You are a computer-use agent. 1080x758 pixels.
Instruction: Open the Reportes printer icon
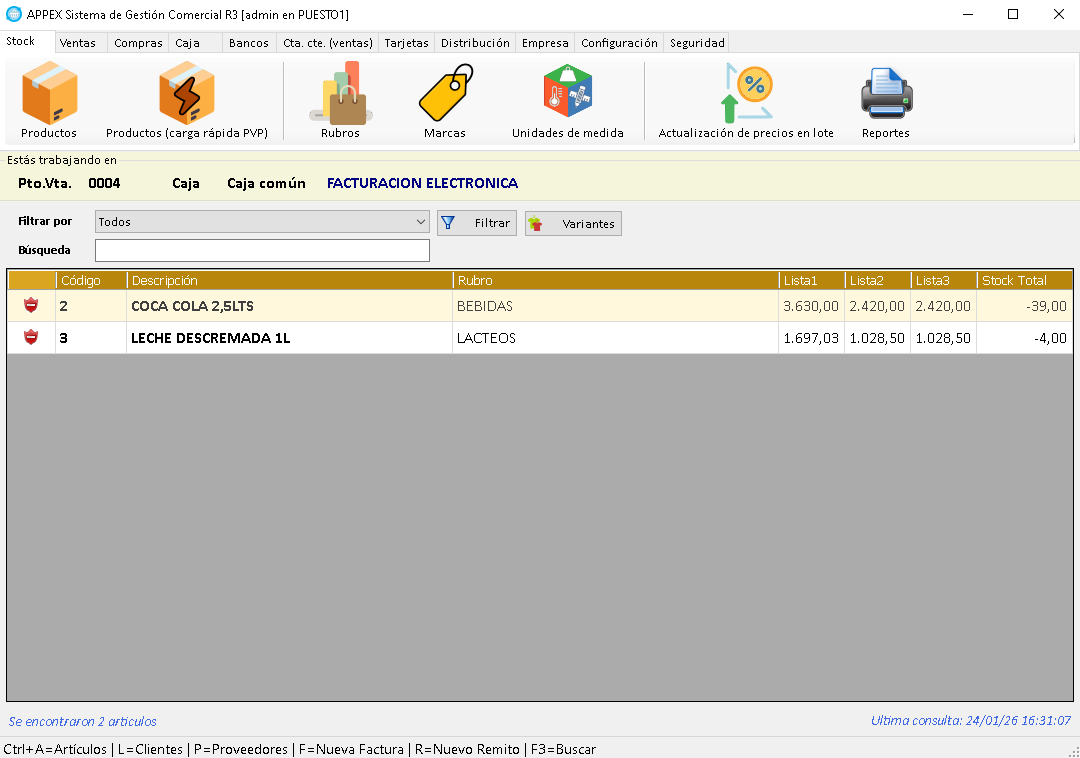click(886, 94)
